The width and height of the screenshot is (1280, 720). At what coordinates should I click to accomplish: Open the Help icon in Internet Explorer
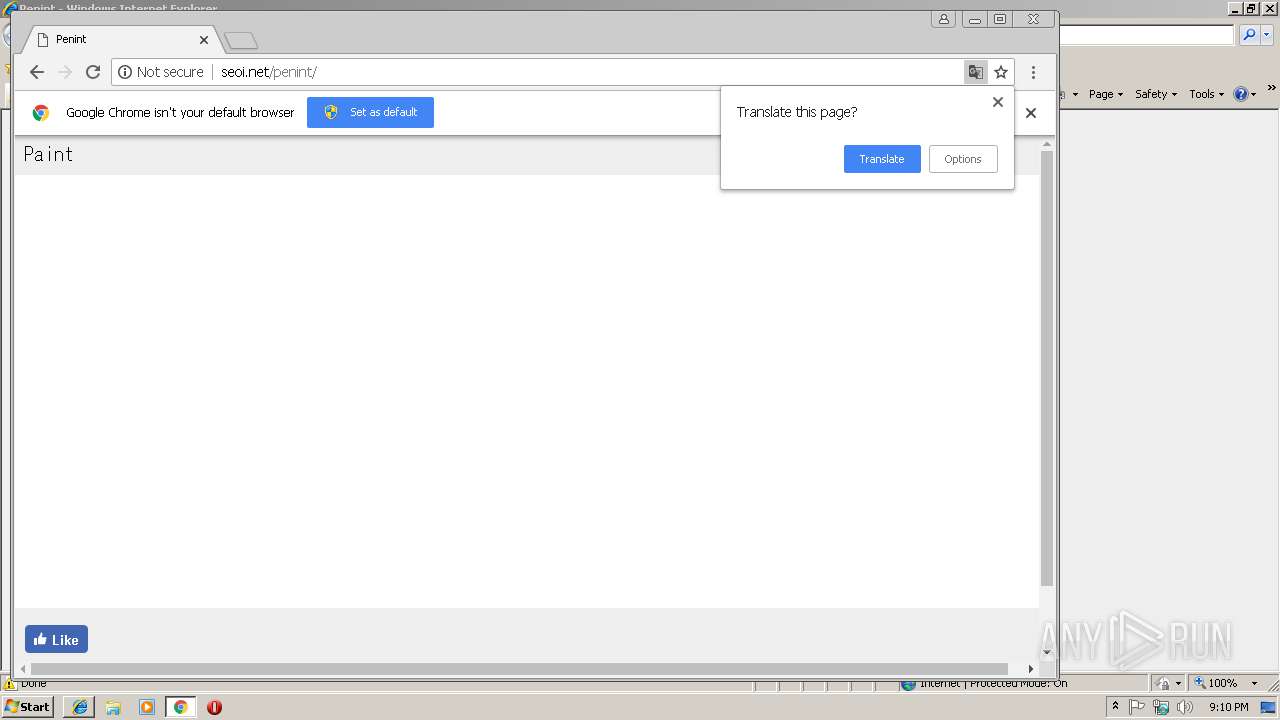click(1245, 94)
